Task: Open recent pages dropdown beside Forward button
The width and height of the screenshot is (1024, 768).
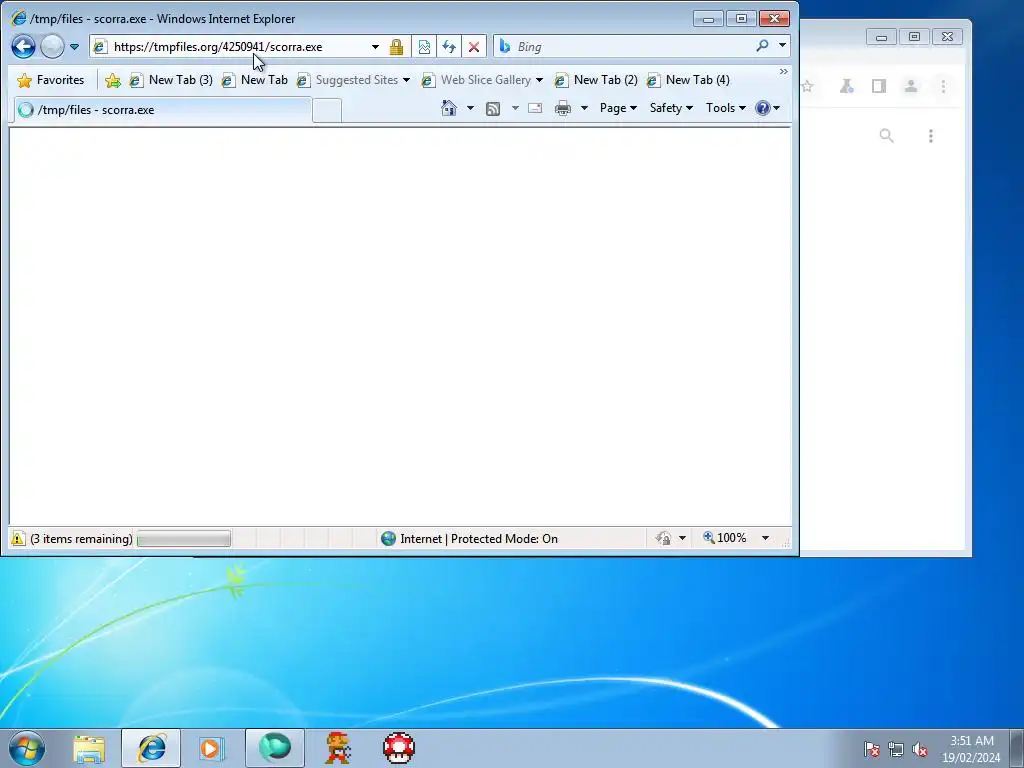Action: [x=74, y=47]
